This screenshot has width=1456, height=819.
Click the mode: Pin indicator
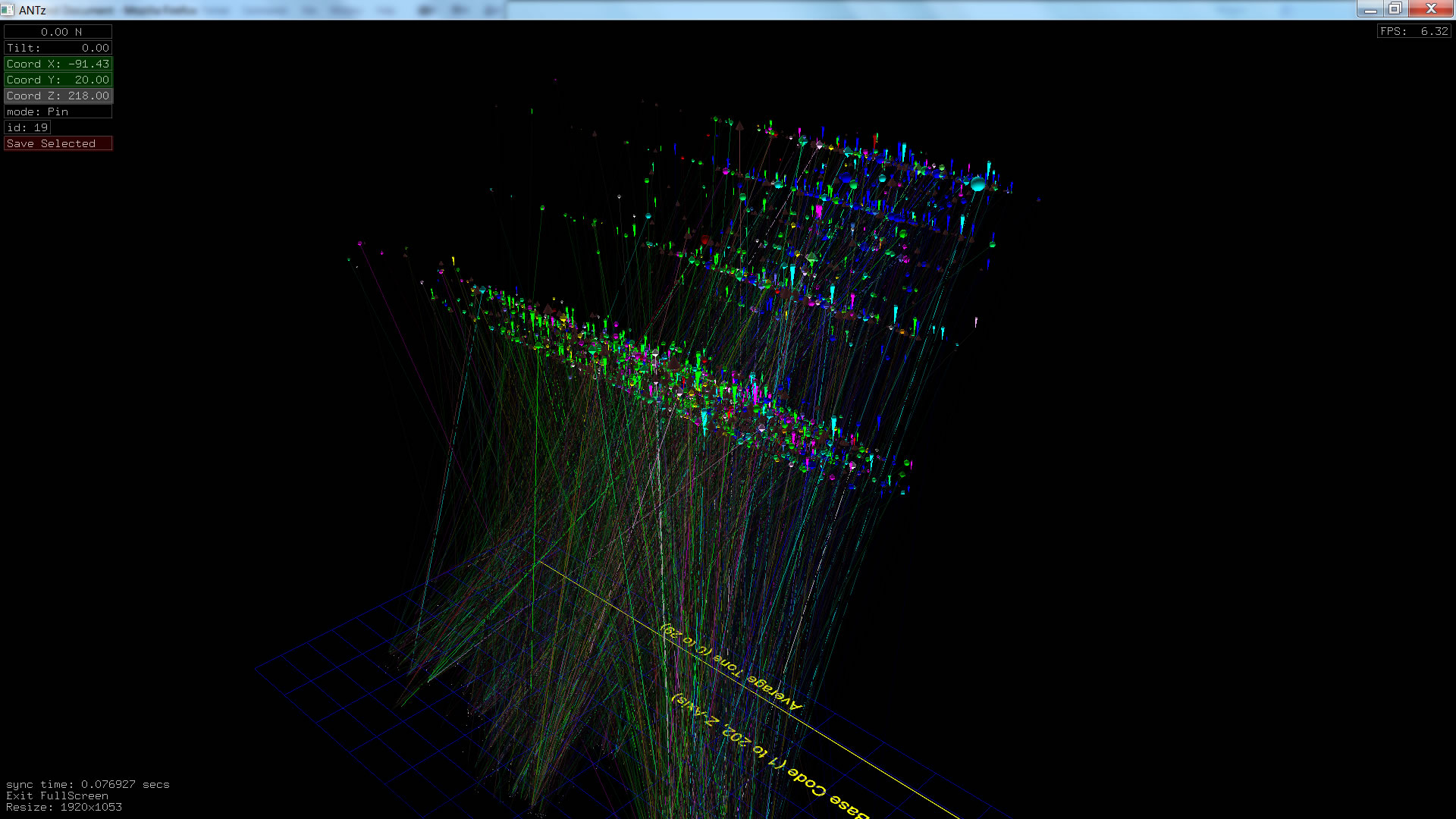58,111
